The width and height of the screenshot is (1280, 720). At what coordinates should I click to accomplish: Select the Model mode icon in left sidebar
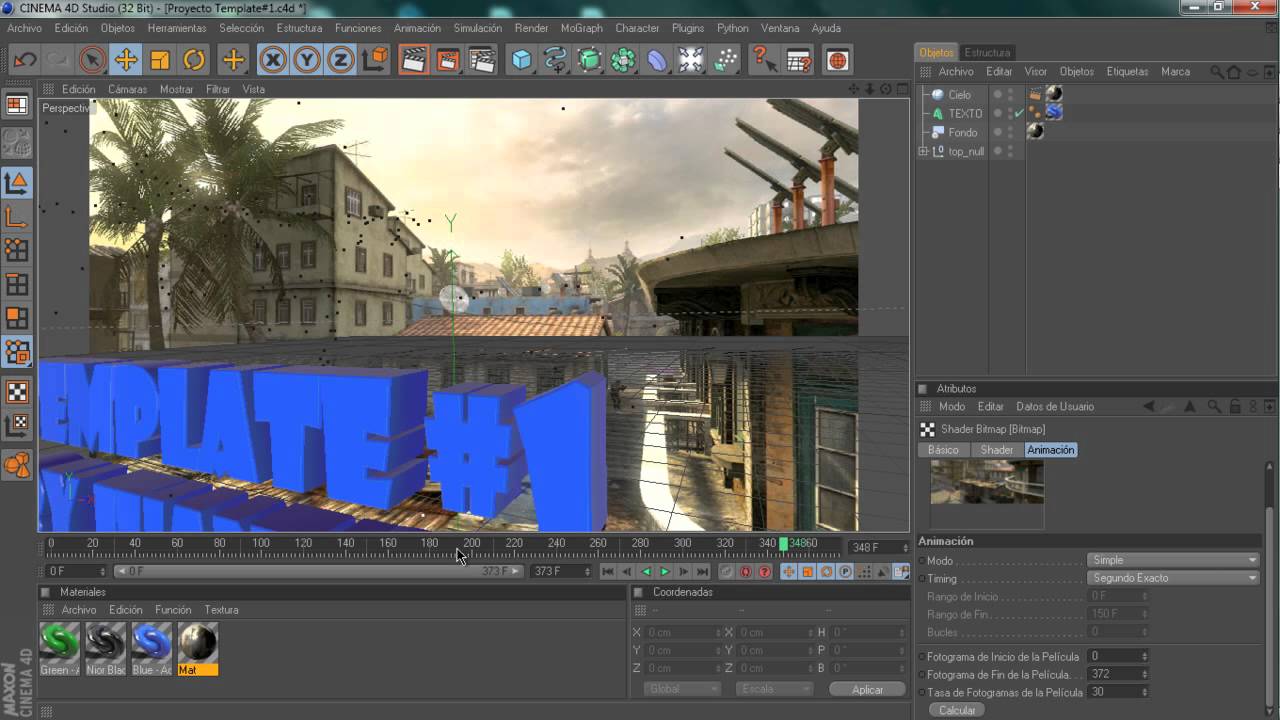(17, 183)
